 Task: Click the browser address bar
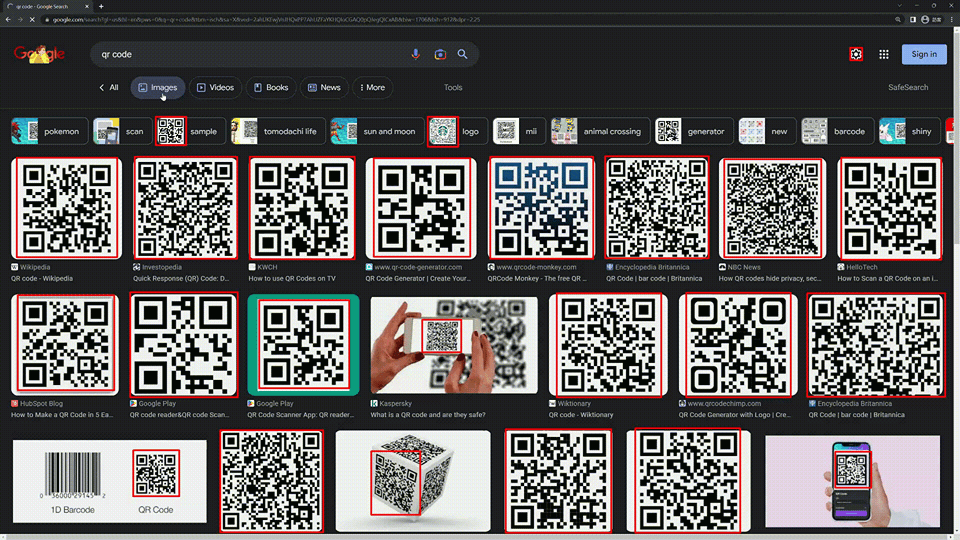tap(465, 20)
